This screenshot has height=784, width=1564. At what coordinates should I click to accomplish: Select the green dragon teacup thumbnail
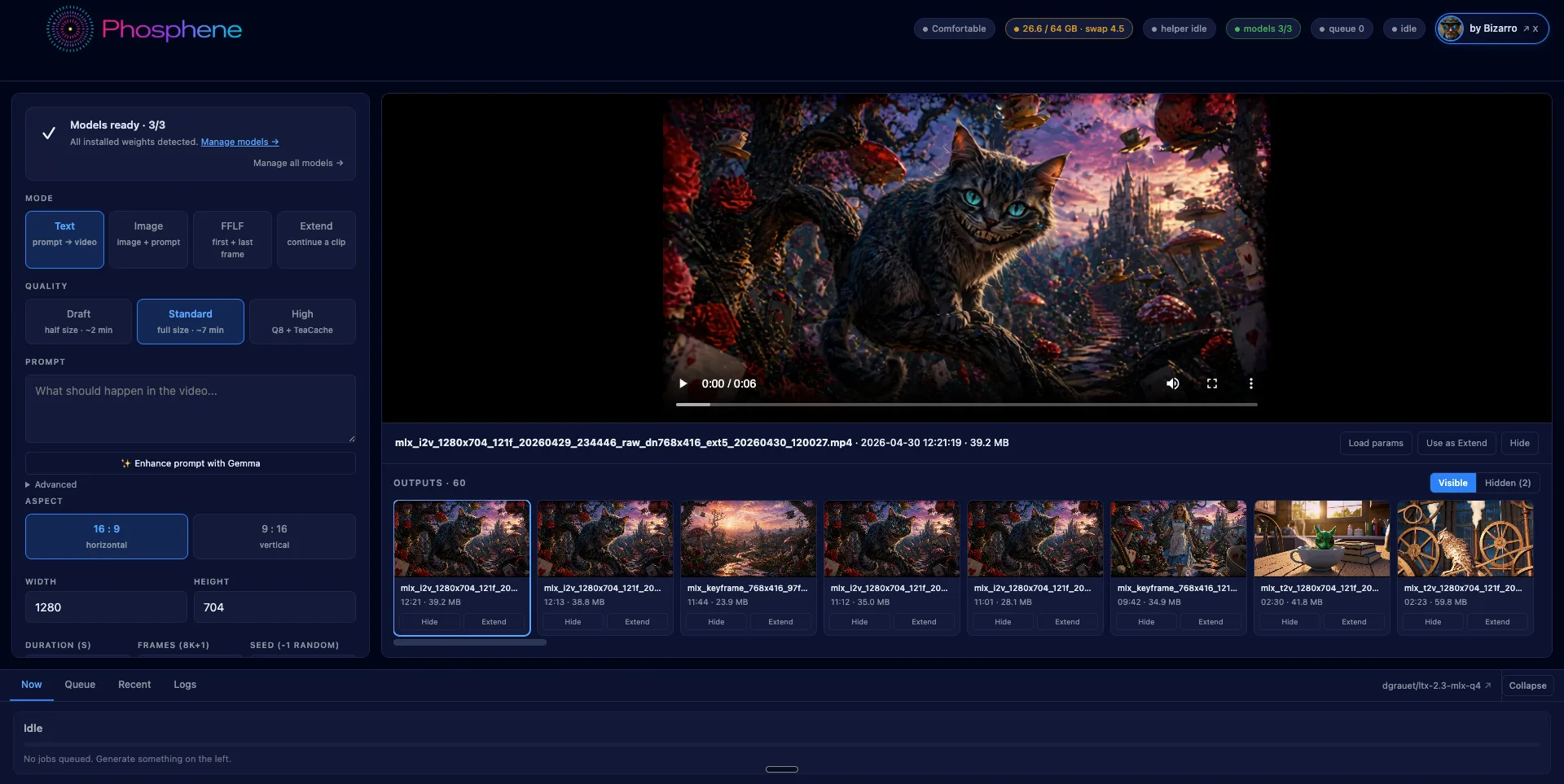click(1321, 538)
